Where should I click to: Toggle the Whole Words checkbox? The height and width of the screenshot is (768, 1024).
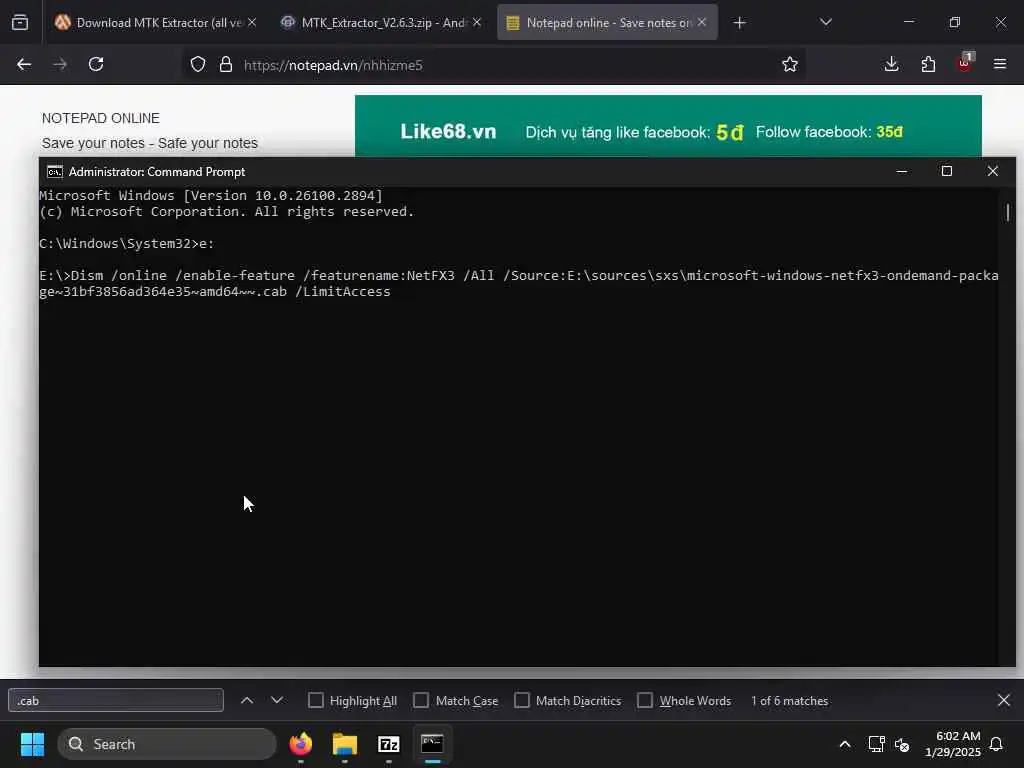[645, 700]
